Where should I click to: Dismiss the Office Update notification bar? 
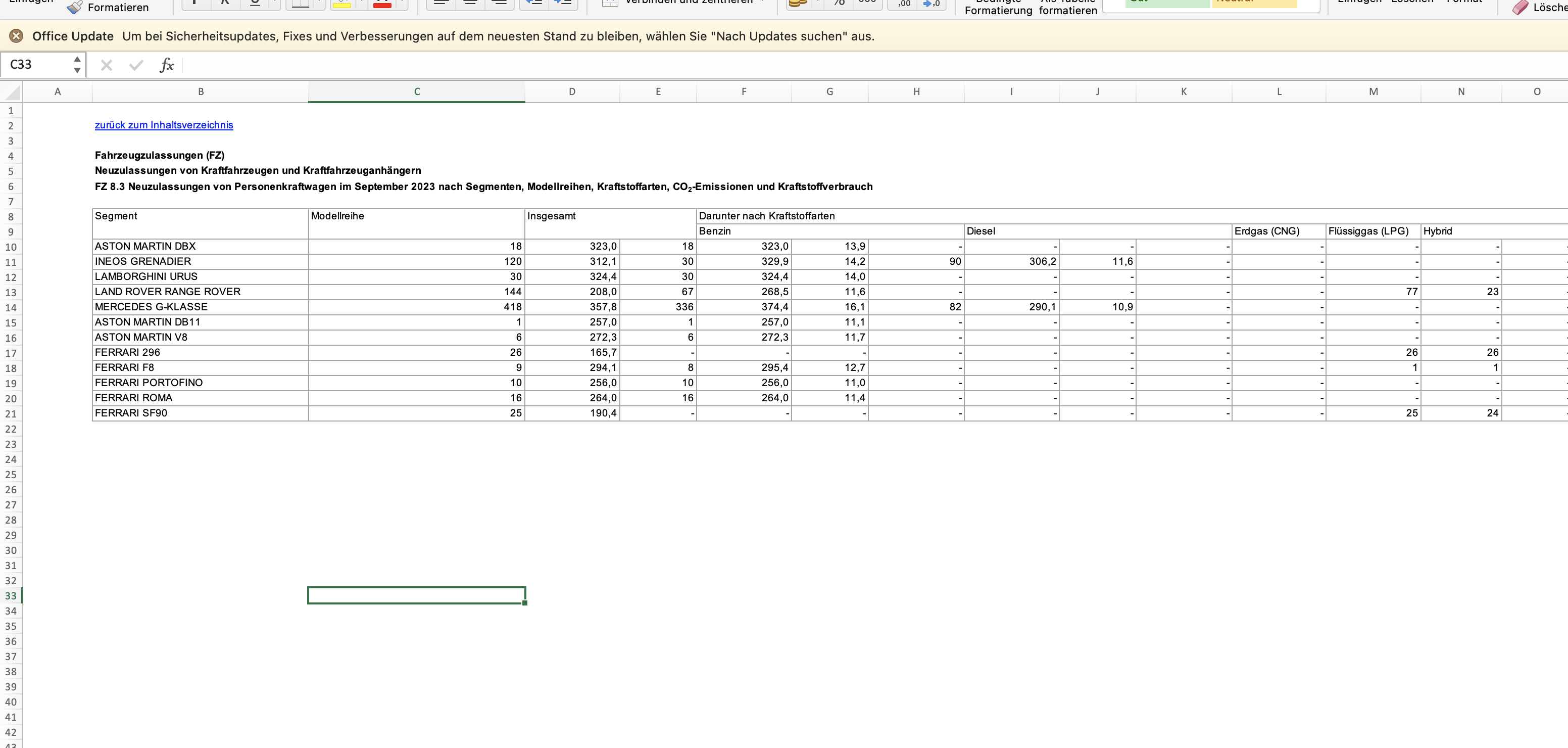click(x=17, y=36)
